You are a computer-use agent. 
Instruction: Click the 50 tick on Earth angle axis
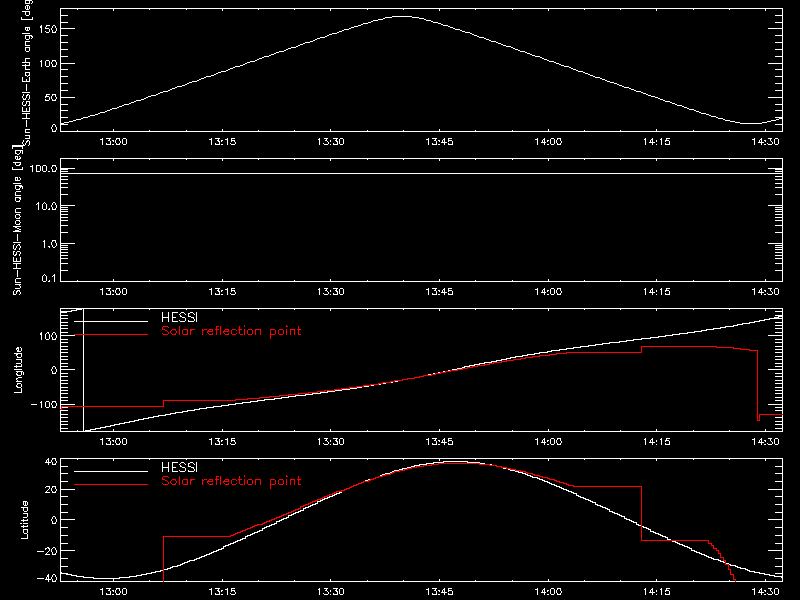pos(51,97)
